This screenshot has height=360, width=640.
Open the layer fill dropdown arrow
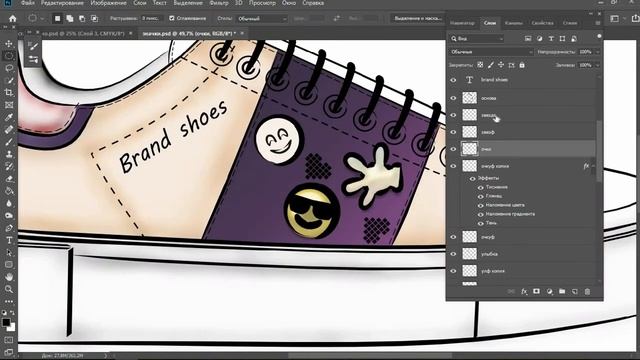click(598, 65)
